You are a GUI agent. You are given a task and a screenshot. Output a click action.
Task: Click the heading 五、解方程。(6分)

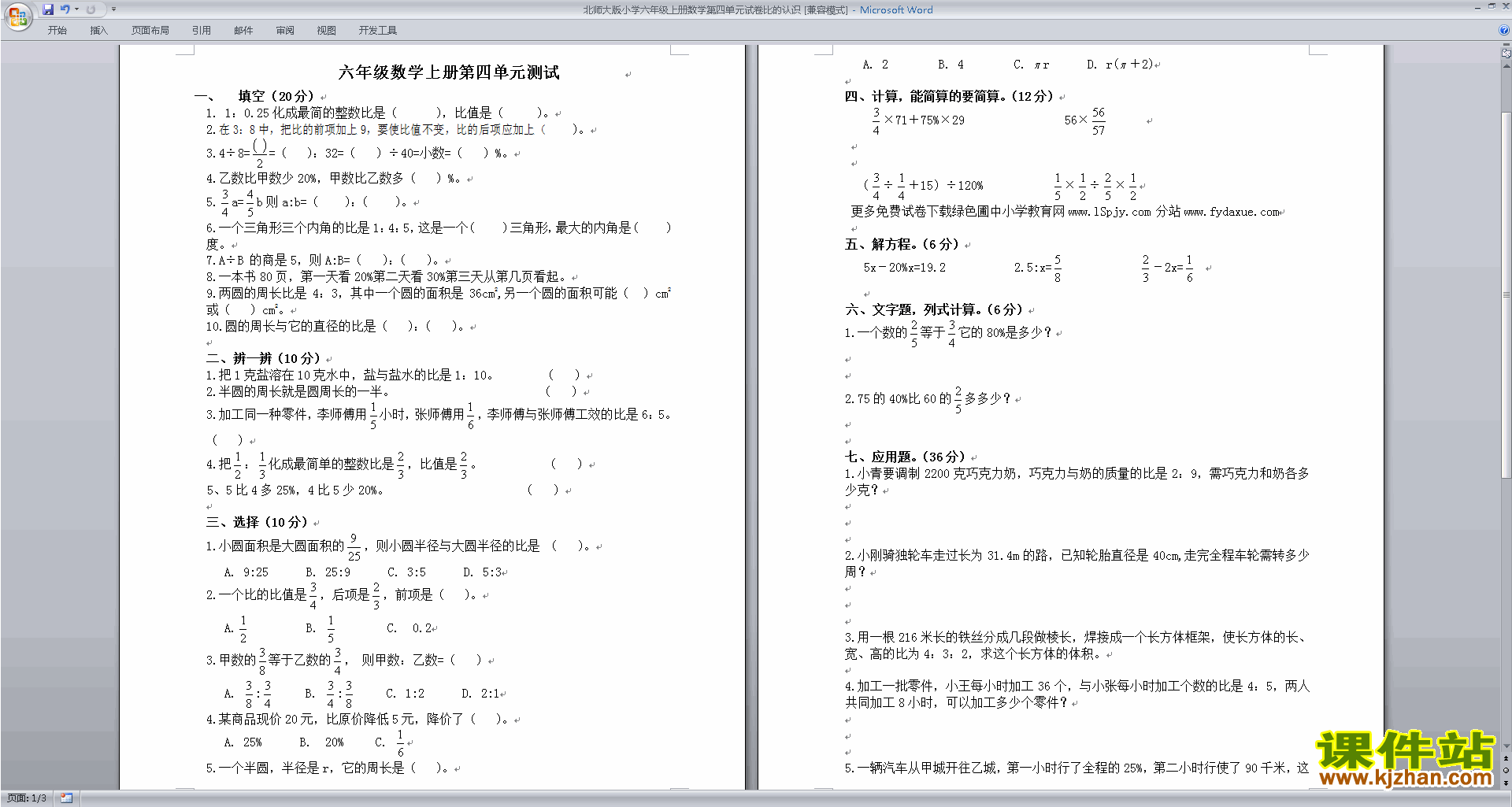(x=902, y=244)
